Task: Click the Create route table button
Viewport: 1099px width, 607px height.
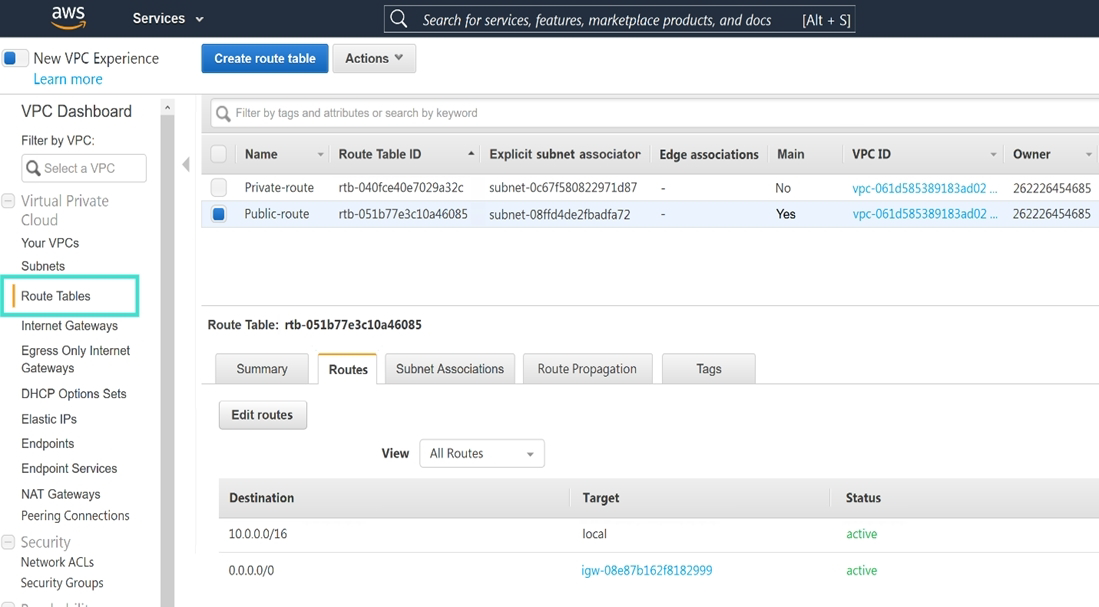Action: [264, 58]
